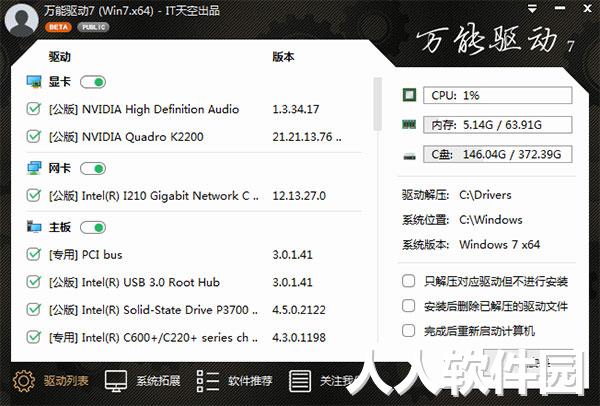Click the CPU chip icon
The height and width of the screenshot is (406, 600).
409,95
